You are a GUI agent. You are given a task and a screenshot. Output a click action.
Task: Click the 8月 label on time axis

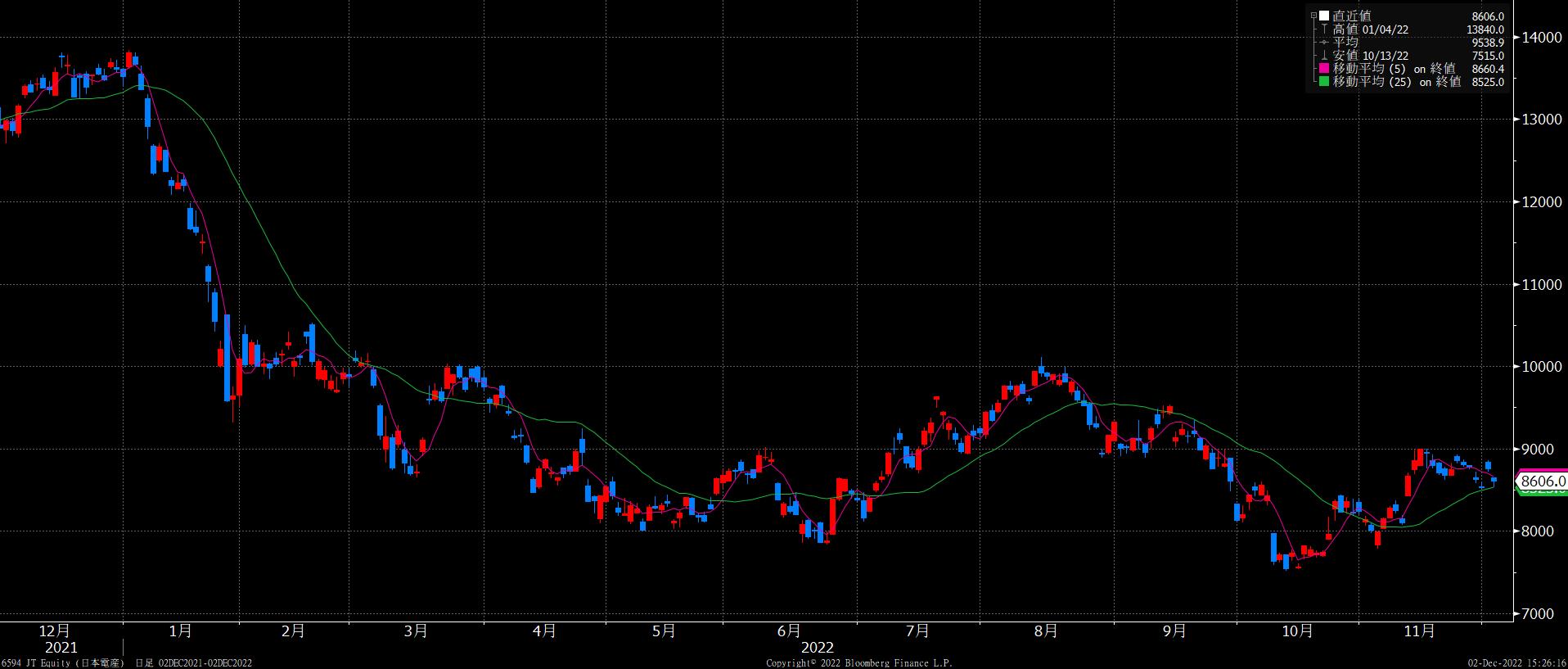[x=1045, y=631]
